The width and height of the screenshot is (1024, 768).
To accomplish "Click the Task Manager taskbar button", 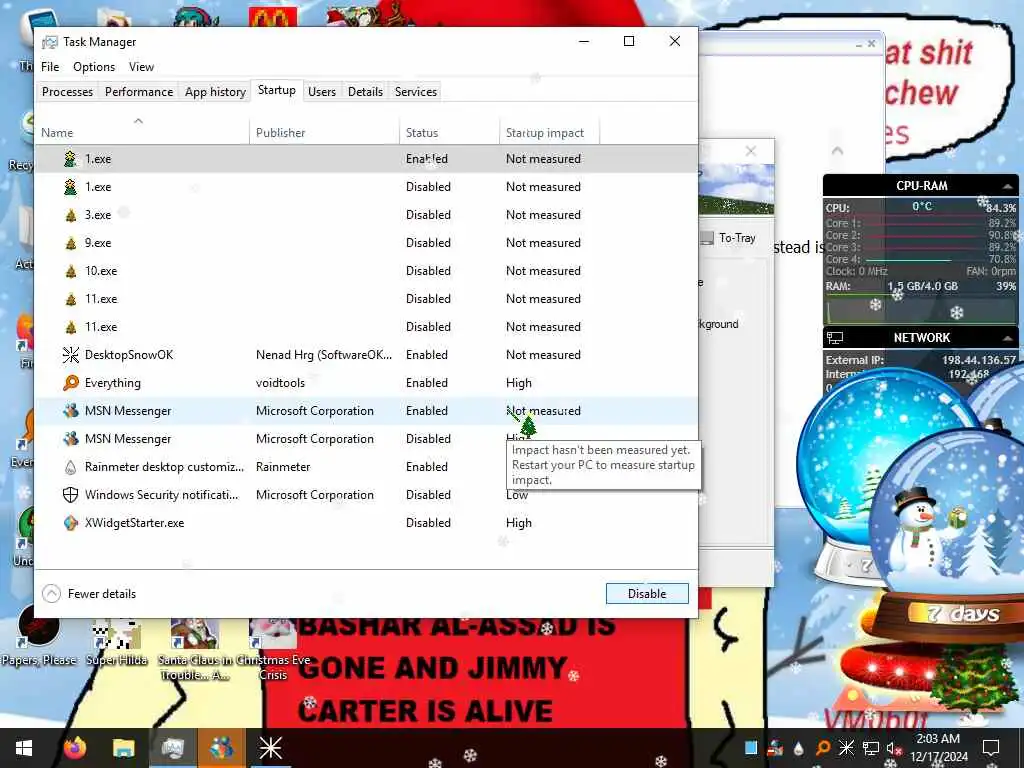I will coord(172,748).
